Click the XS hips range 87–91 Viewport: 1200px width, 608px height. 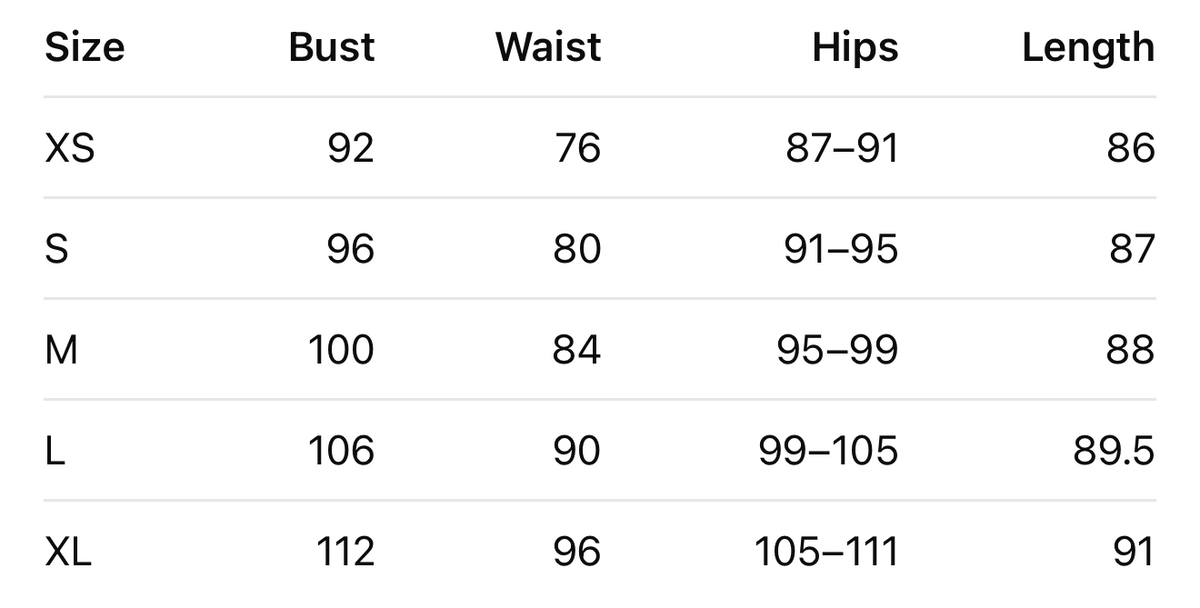tap(841, 148)
